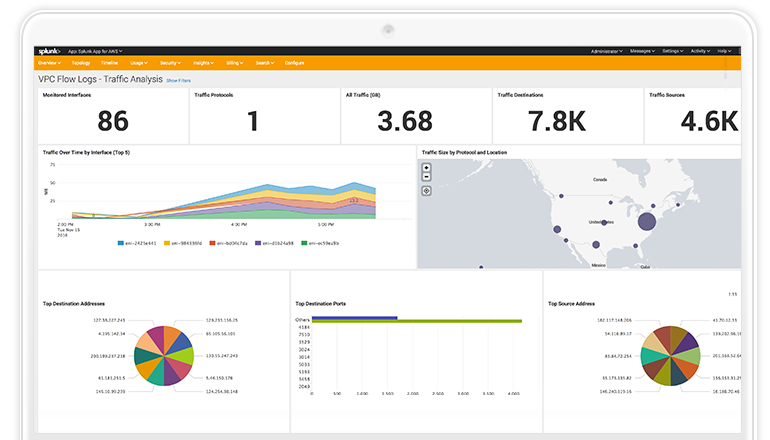Click the largest bubble on the map
This screenshot has width=770, height=440.
(x=647, y=221)
